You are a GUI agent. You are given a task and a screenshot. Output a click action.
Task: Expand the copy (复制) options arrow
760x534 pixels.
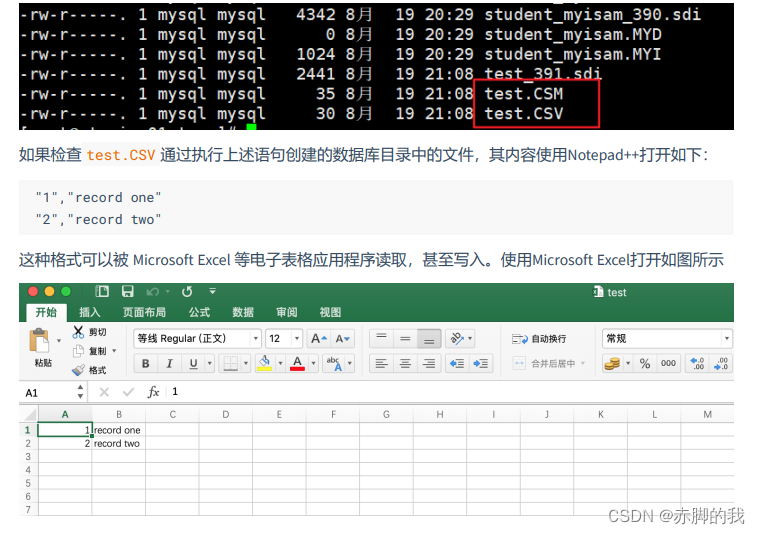[x=114, y=351]
